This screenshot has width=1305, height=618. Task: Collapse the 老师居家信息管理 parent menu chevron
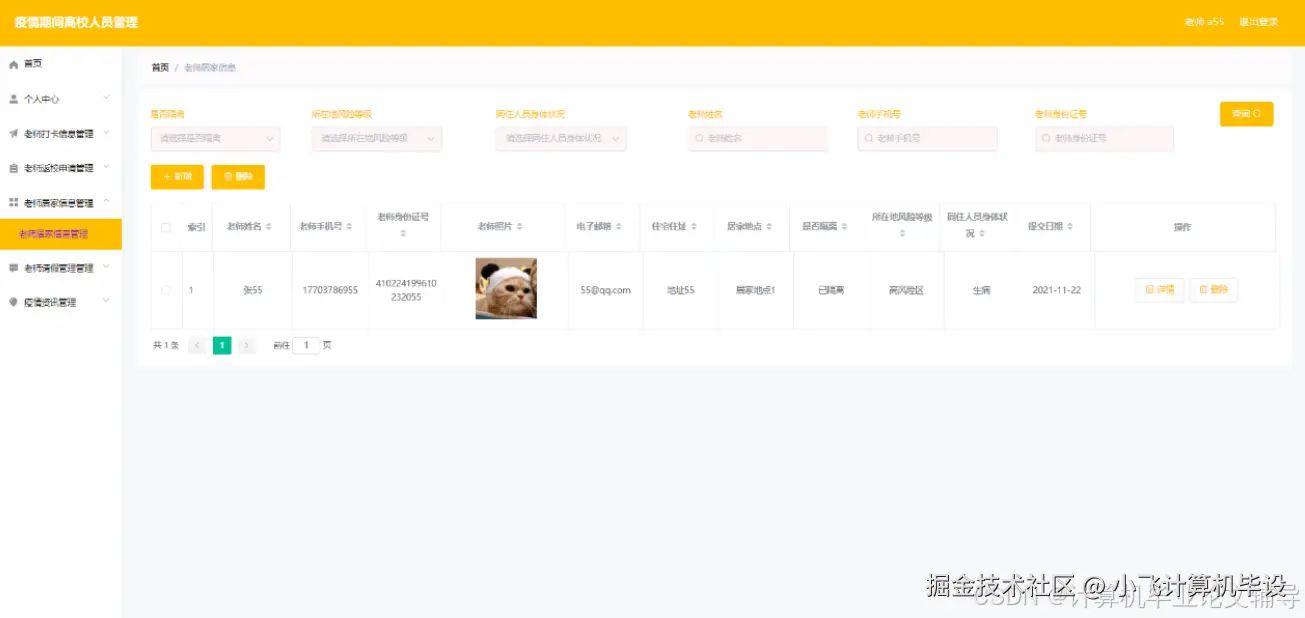(x=106, y=202)
